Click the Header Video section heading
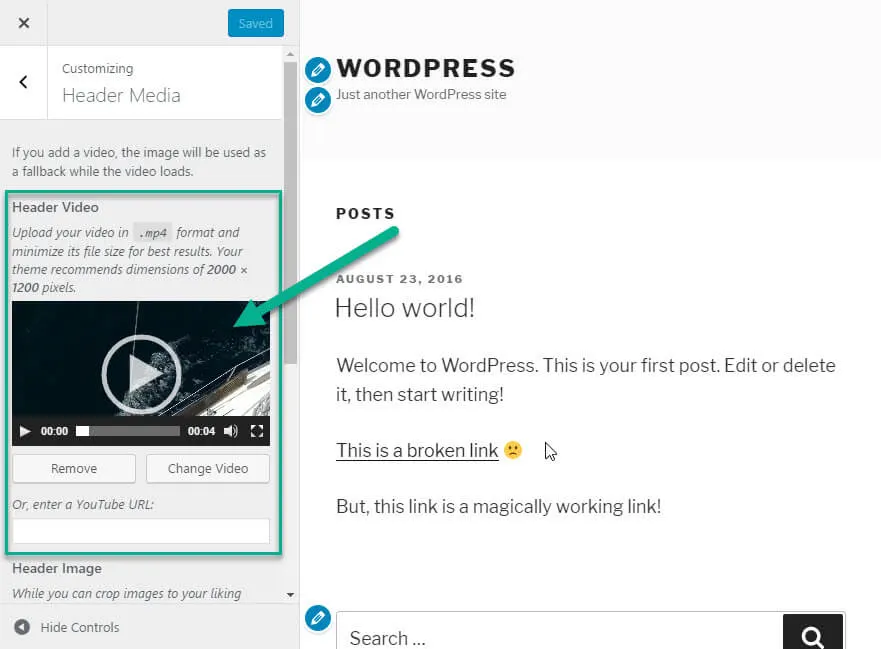Image resolution: width=881 pixels, height=649 pixels. pos(56,207)
